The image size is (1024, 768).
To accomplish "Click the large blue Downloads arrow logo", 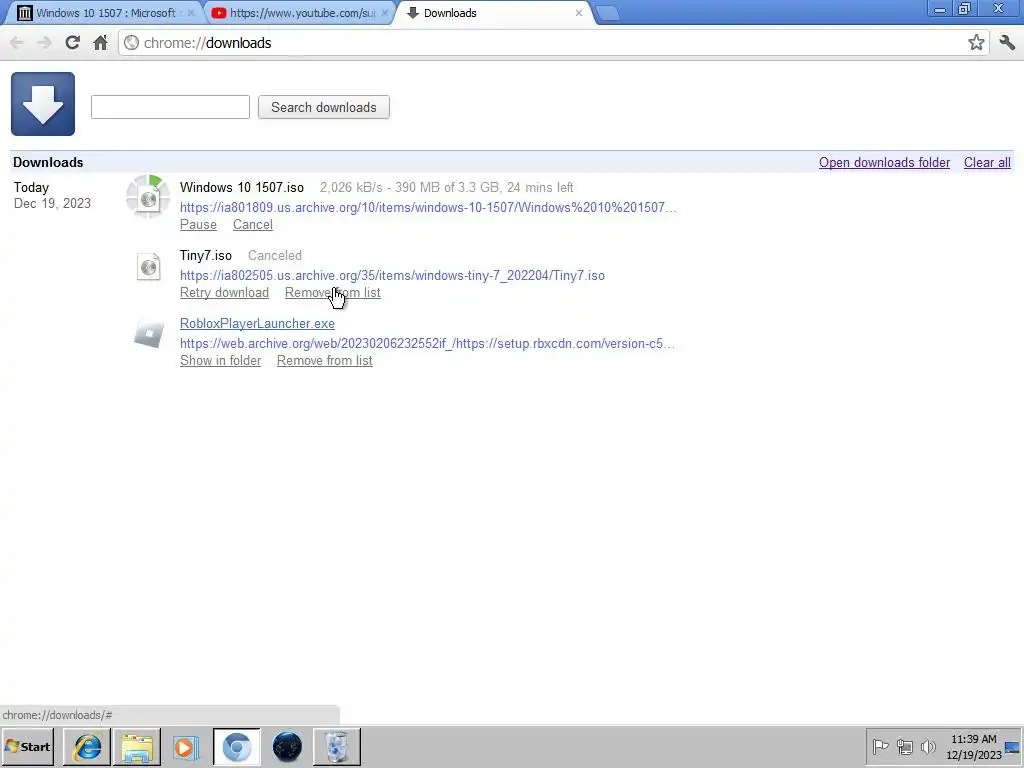I will 43,104.
